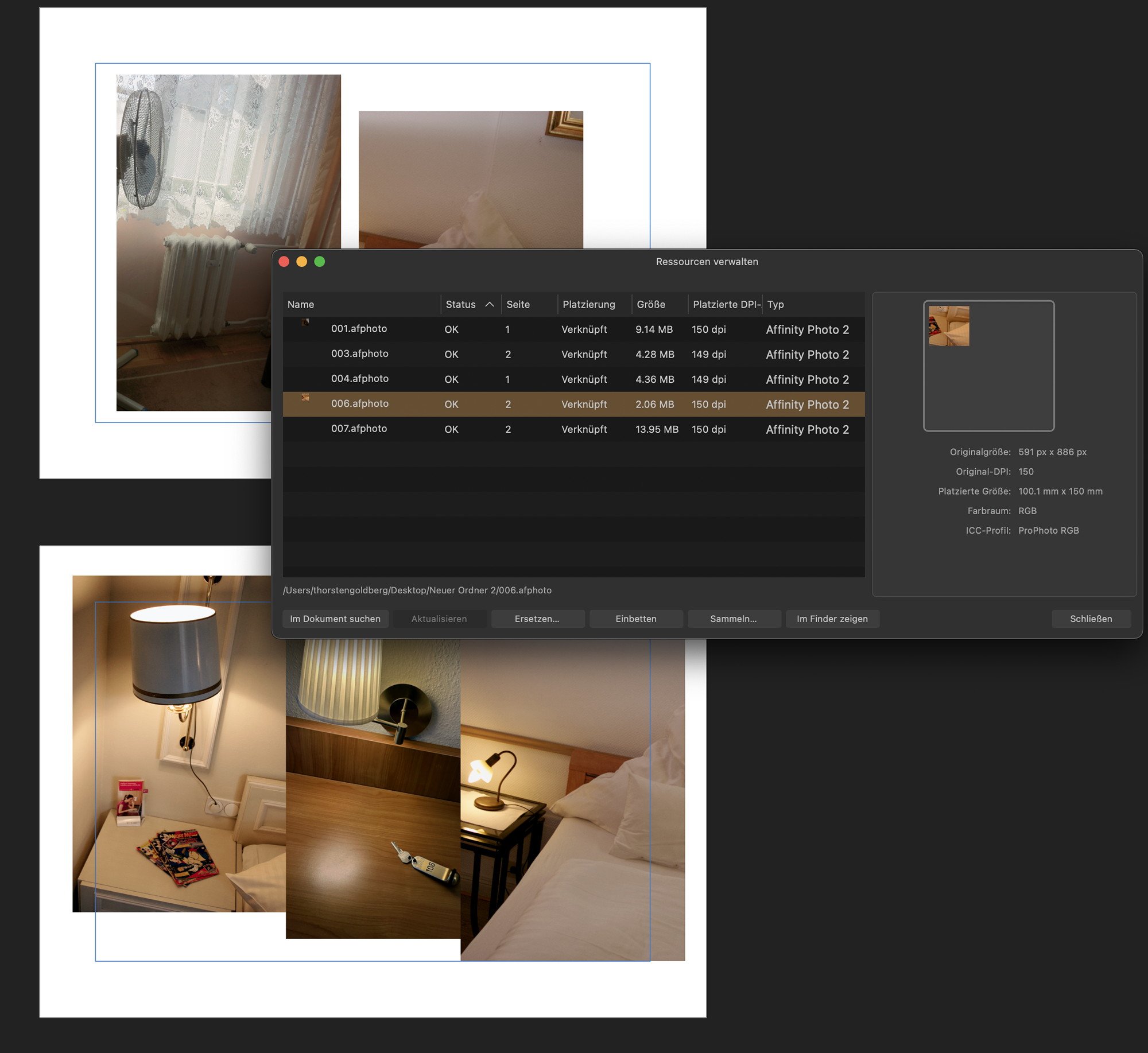Select the 007.afphoto row

[573, 429]
